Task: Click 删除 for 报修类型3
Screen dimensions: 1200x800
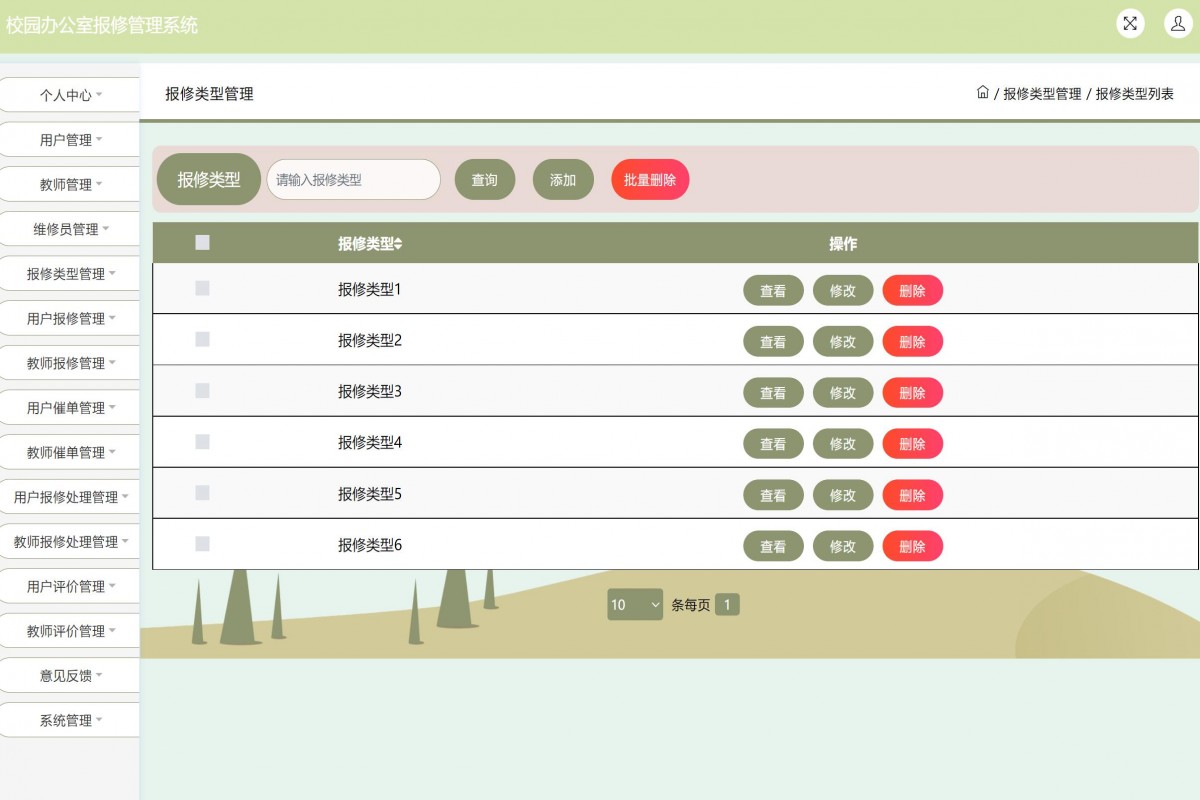Action: point(912,392)
